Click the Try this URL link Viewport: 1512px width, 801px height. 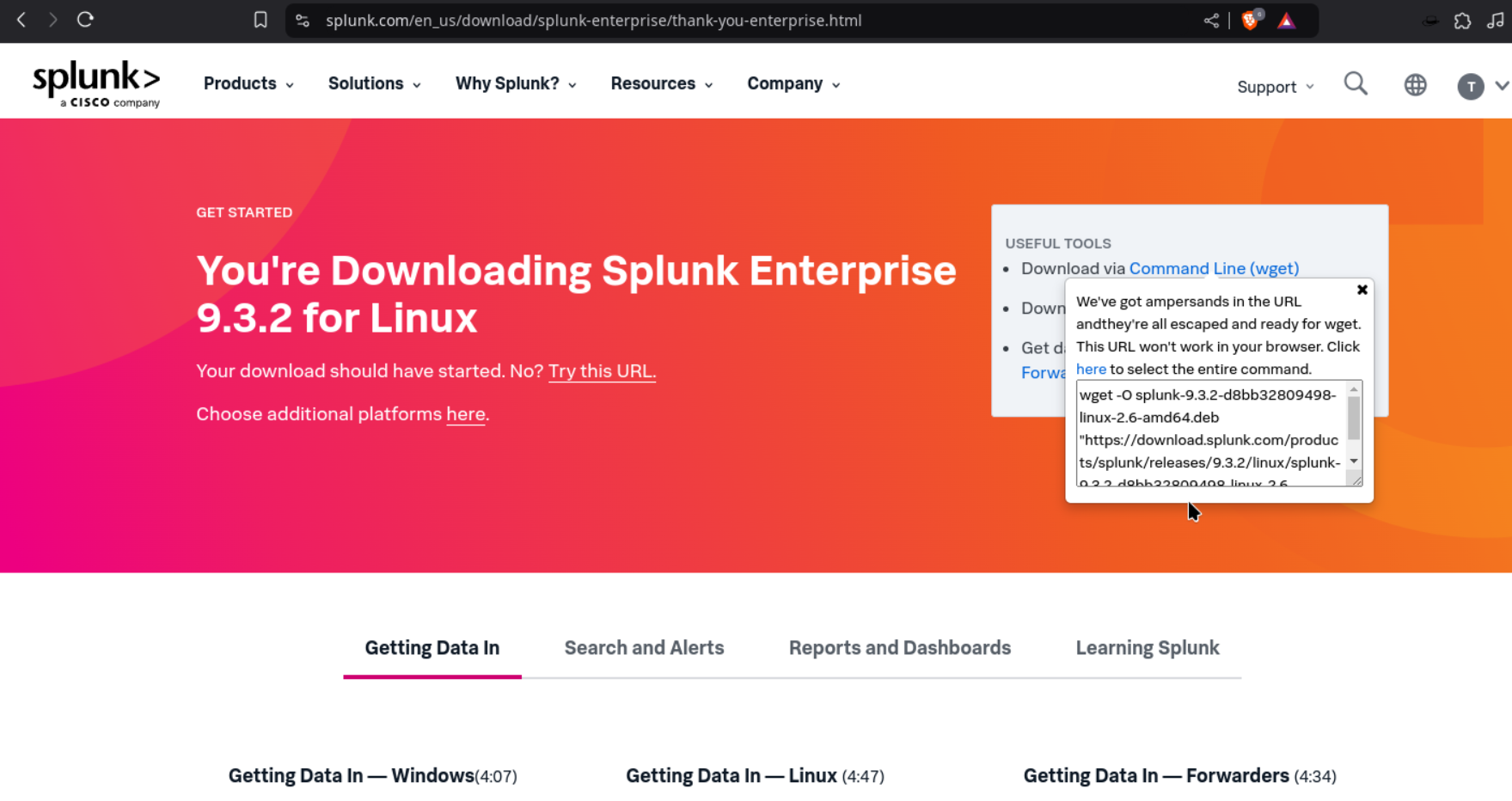point(602,371)
